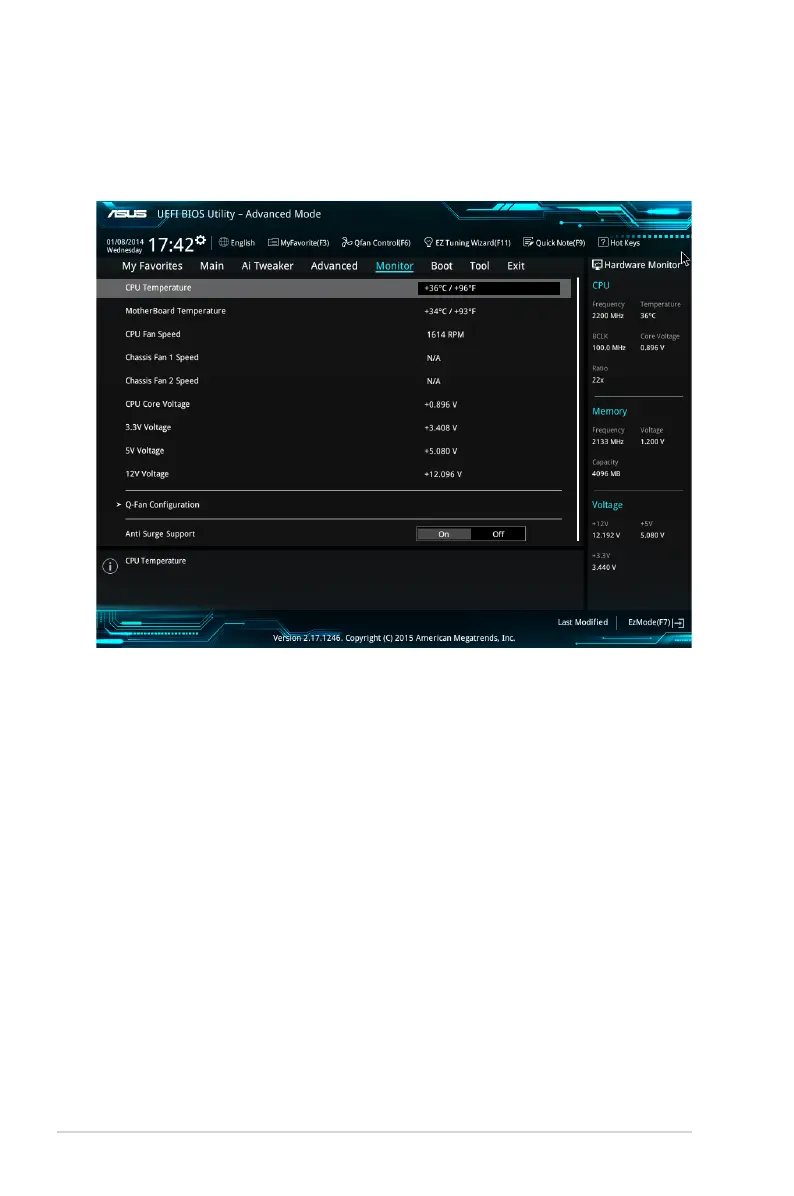Click the globe language icon
The image size is (794, 1196).
coord(223,242)
